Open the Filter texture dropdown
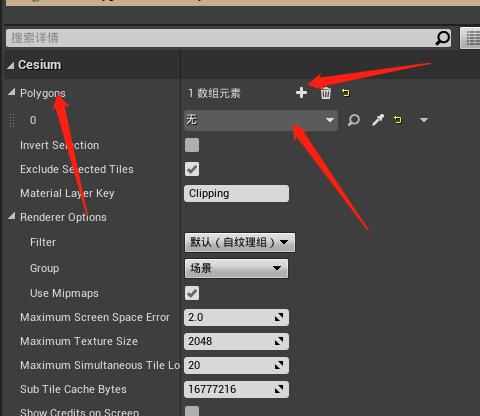 click(x=240, y=242)
